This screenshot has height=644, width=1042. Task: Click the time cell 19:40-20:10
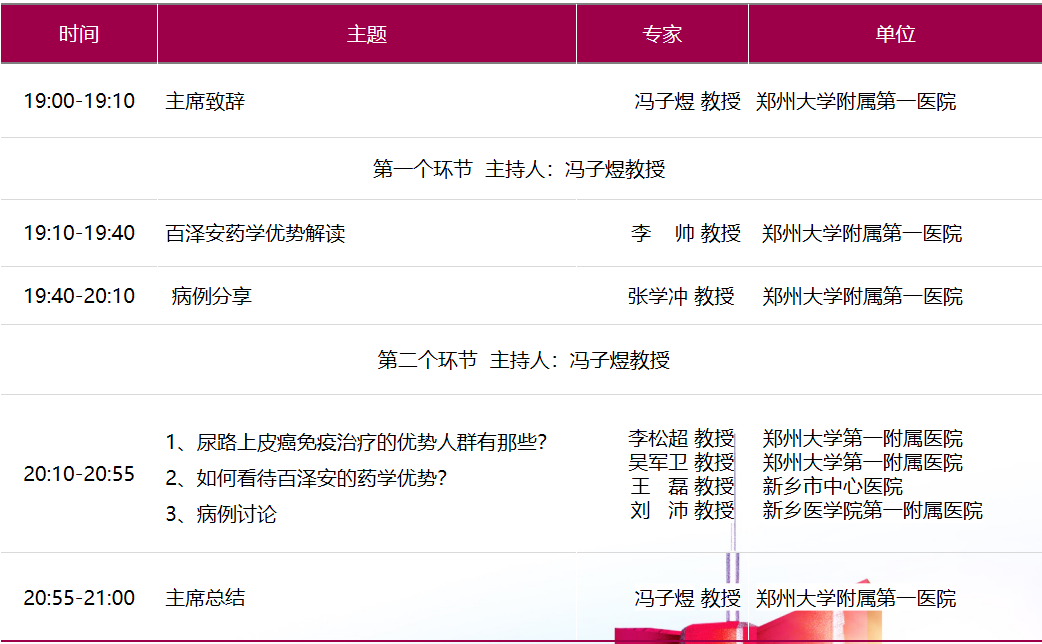[79, 296]
